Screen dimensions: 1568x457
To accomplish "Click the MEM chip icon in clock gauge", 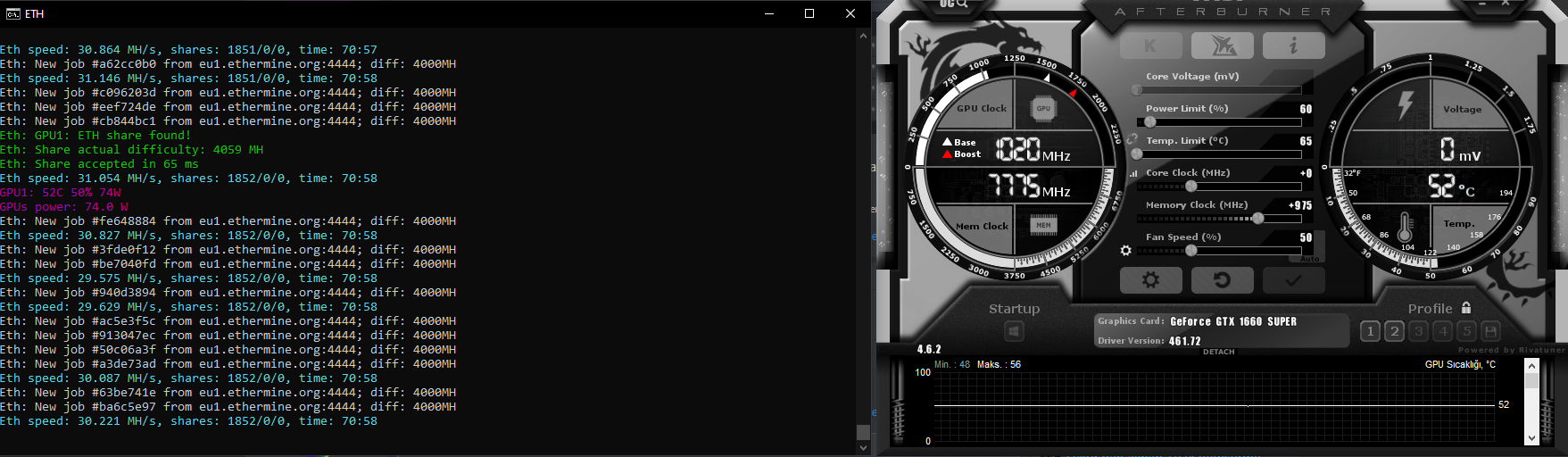I will pos(1043,225).
